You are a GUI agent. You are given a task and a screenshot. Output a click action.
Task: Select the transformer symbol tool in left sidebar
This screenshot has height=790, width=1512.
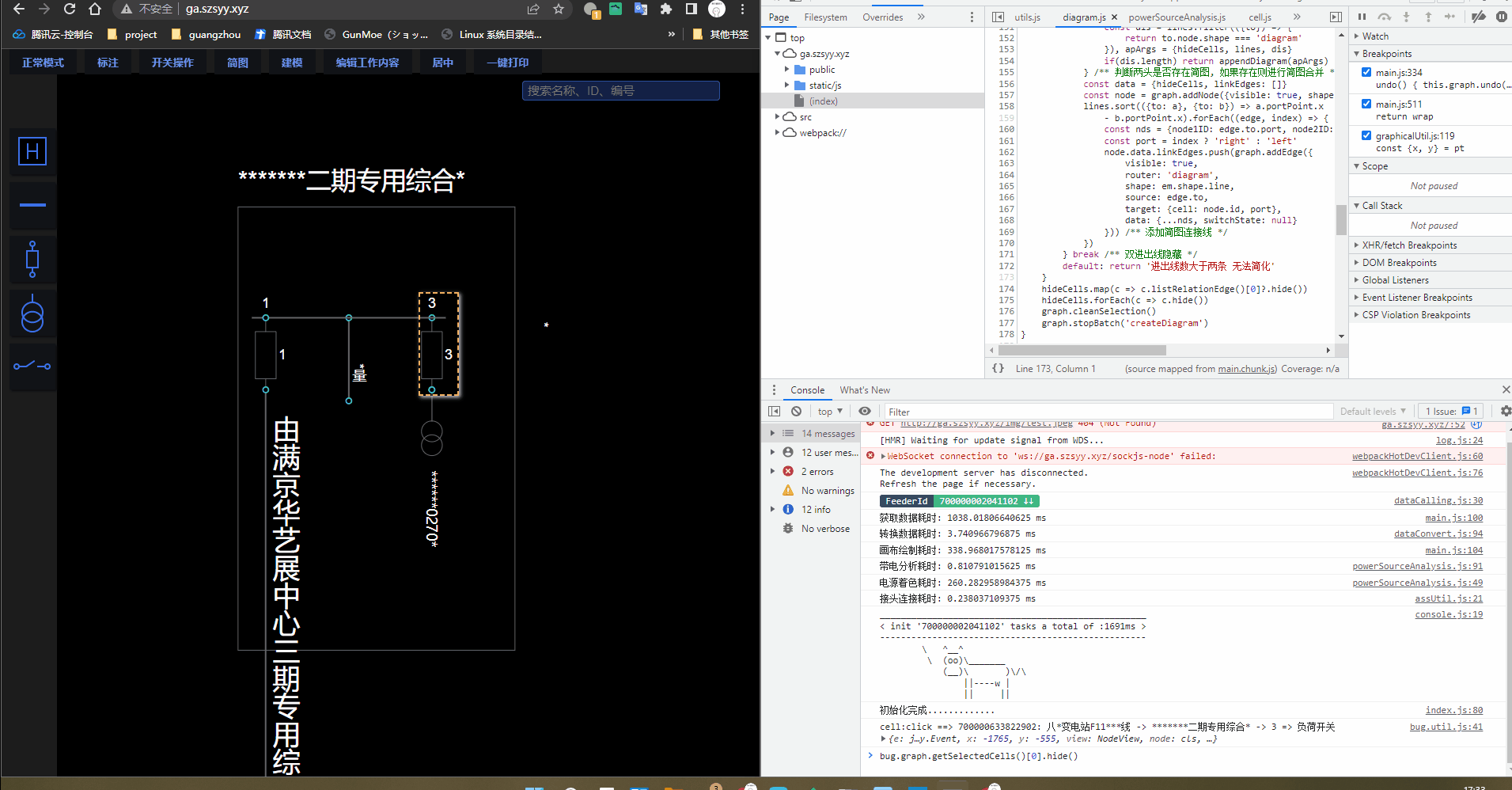click(x=32, y=313)
